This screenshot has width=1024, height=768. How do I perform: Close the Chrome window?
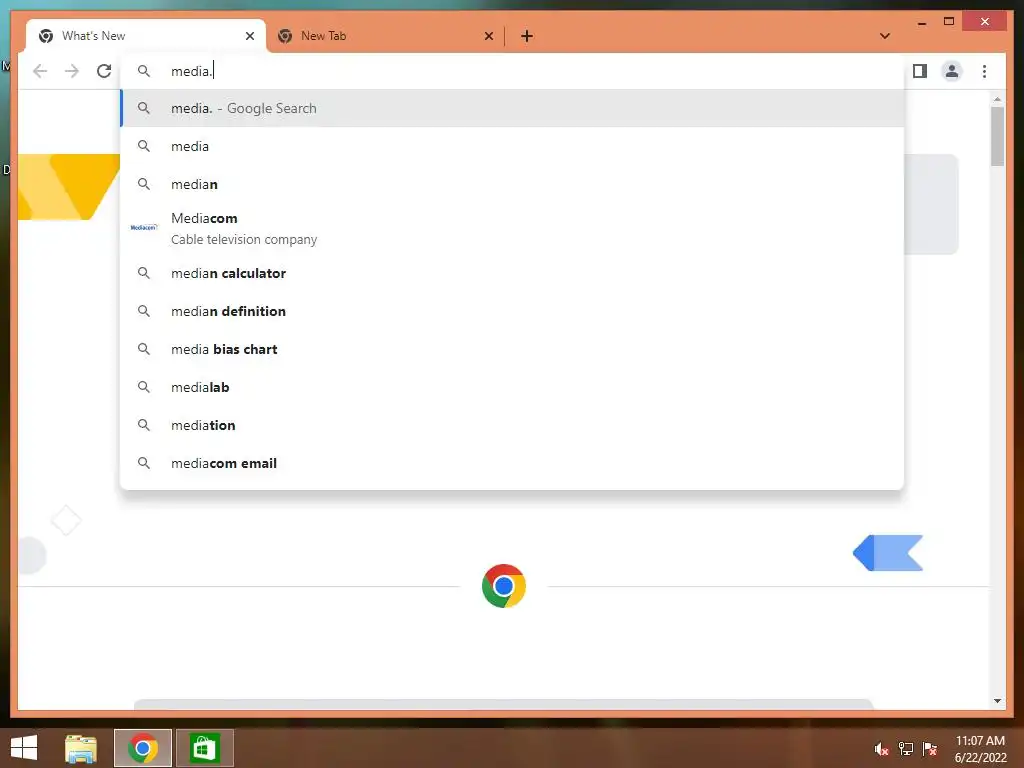[985, 22]
